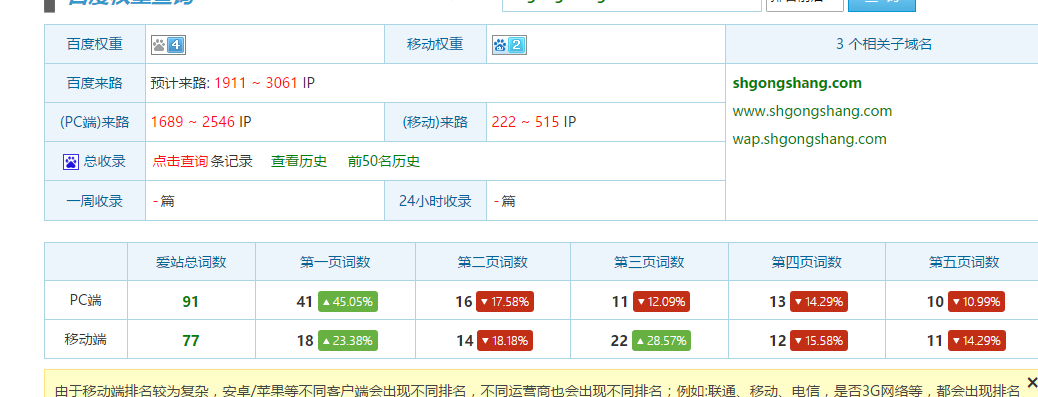Click the PC端 row label

pos(86,300)
